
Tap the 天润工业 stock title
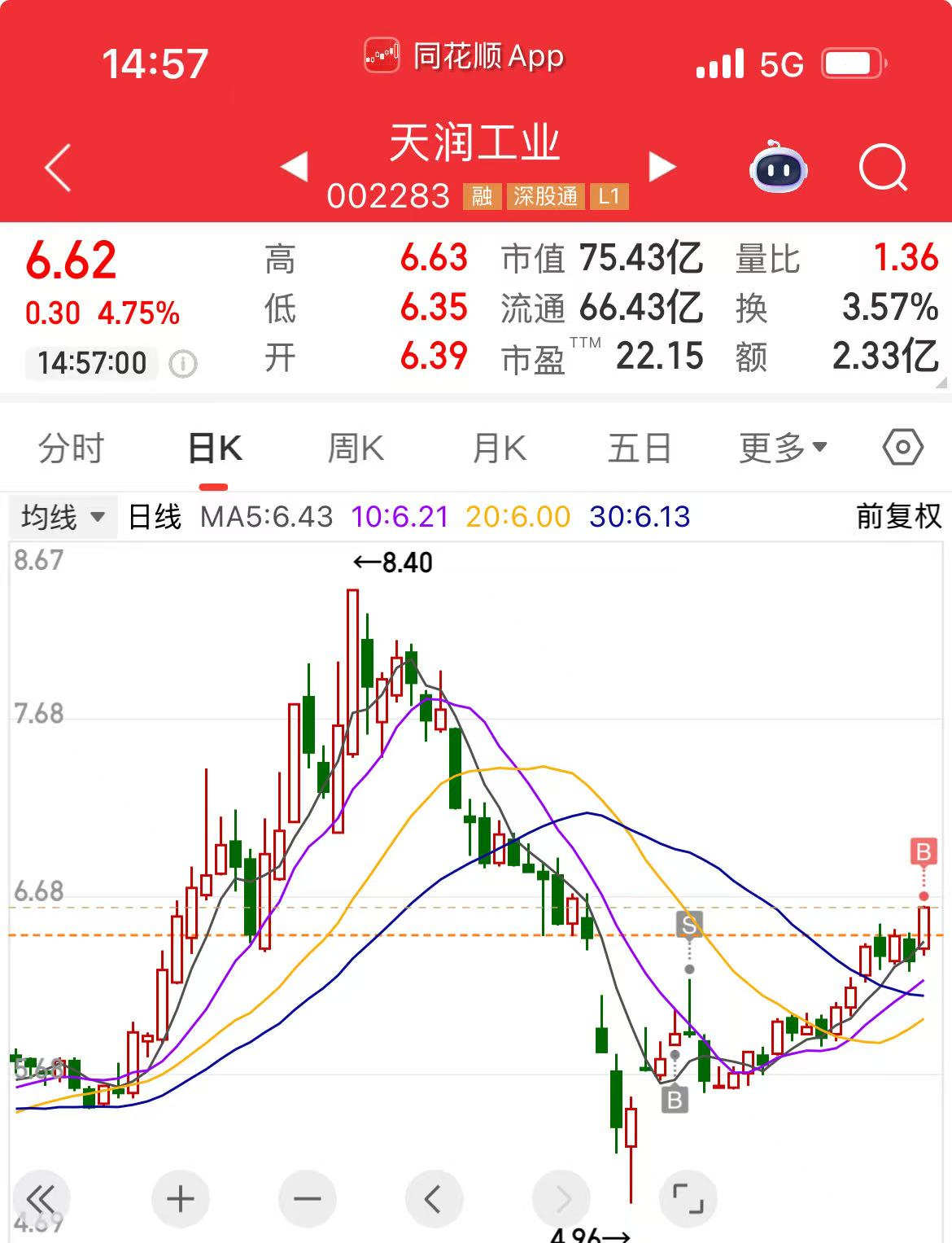click(475, 143)
